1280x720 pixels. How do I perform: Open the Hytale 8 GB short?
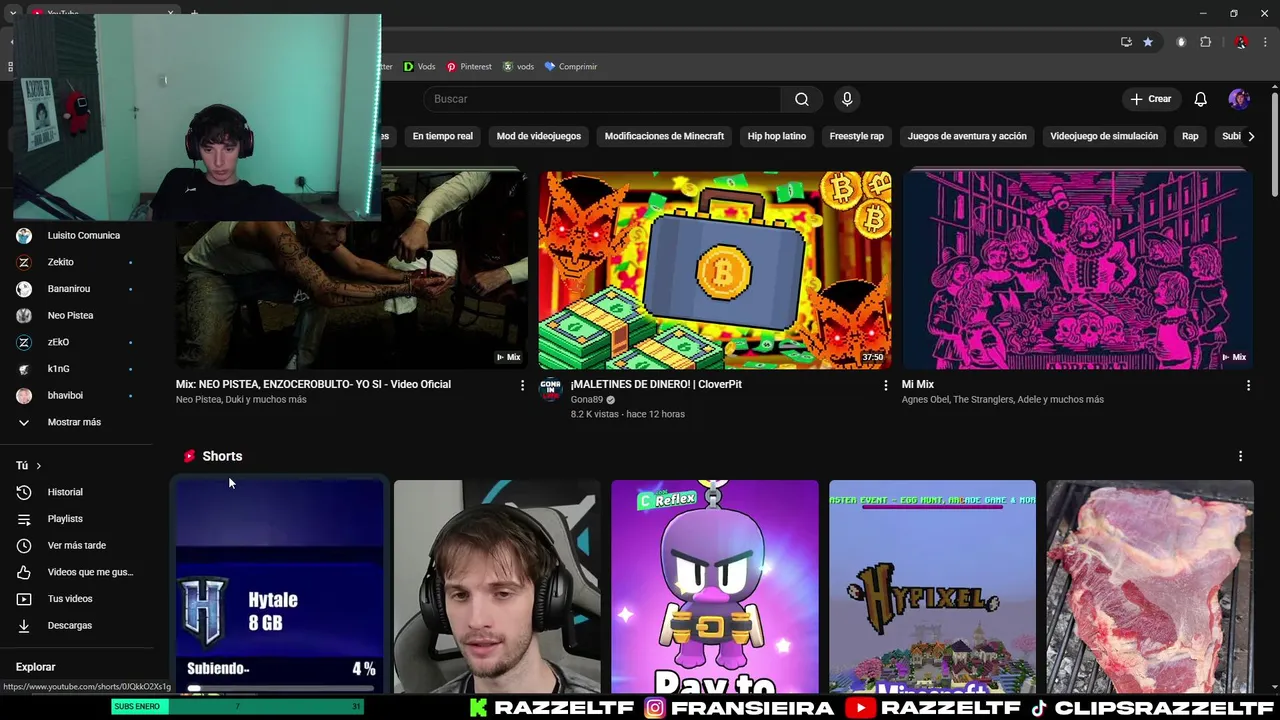coord(280,586)
